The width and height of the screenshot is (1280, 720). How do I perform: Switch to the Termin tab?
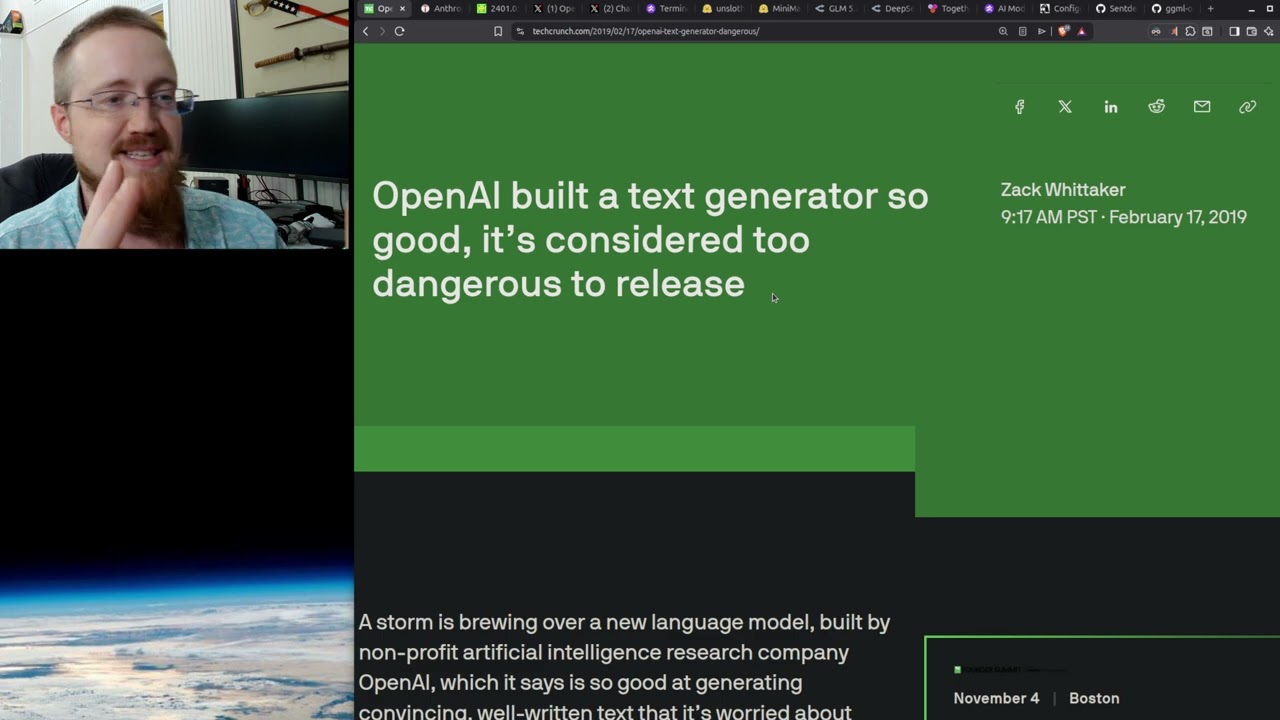(x=666, y=9)
